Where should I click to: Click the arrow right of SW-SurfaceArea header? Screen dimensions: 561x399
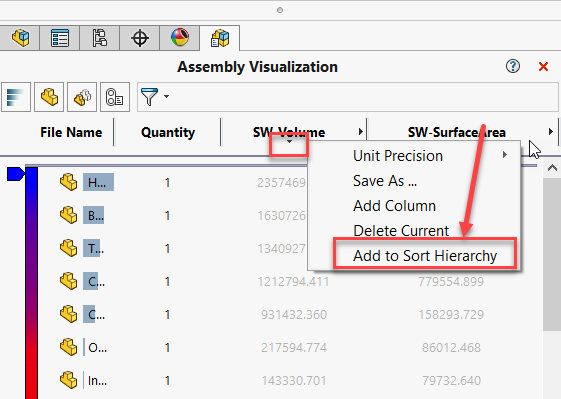click(550, 132)
